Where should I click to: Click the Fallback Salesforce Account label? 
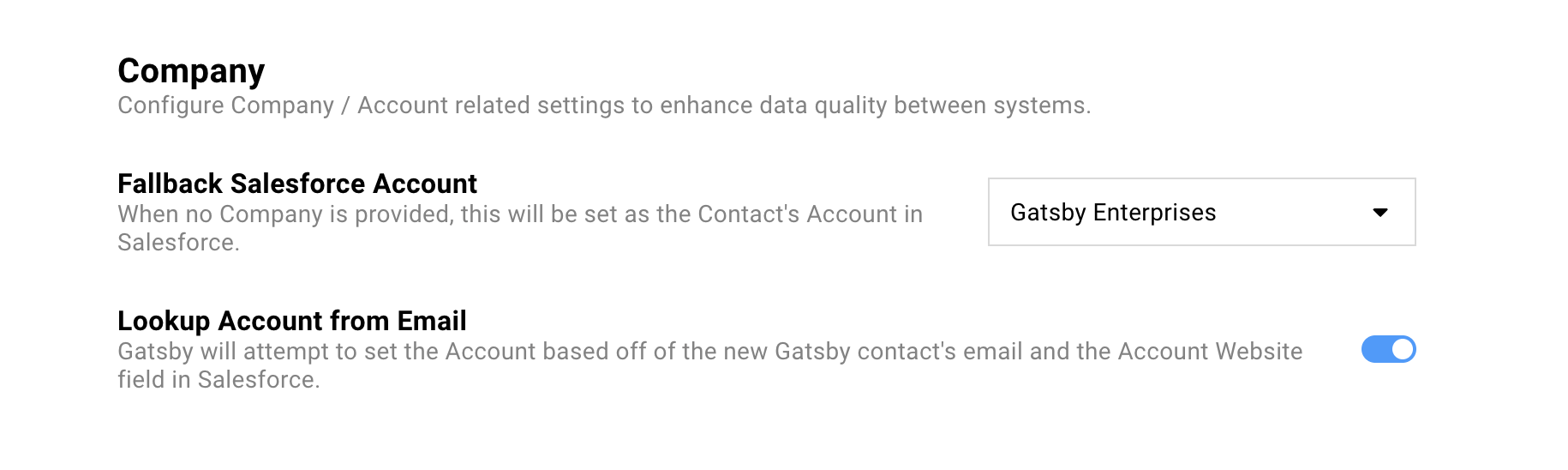pos(296,184)
